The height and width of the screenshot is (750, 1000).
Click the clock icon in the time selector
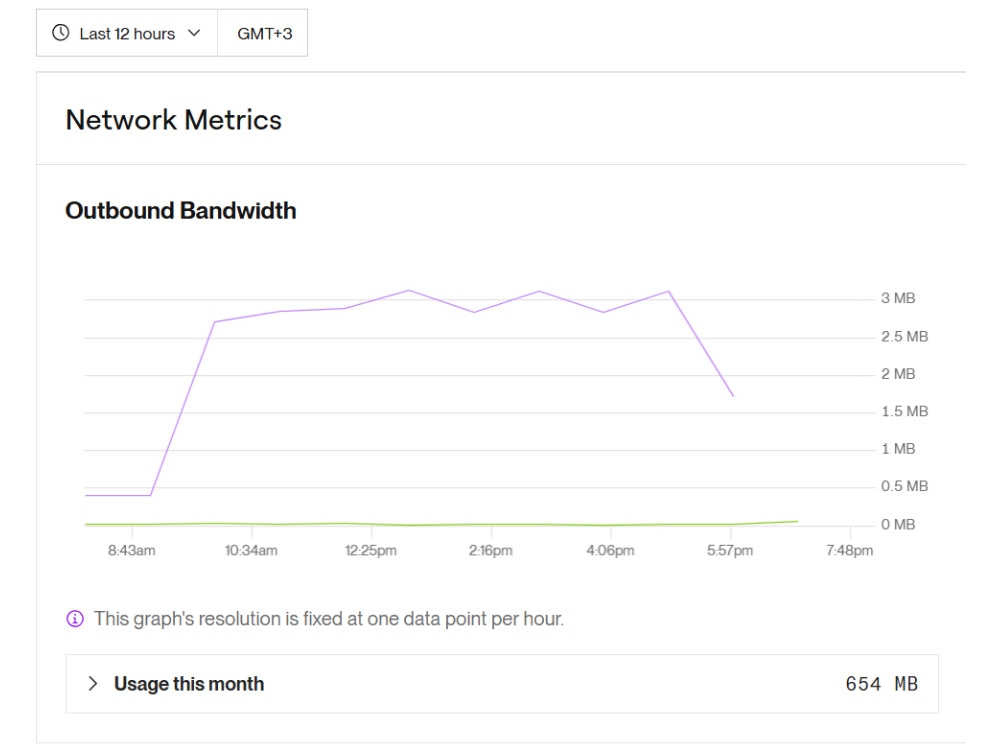pyautogui.click(x=61, y=33)
